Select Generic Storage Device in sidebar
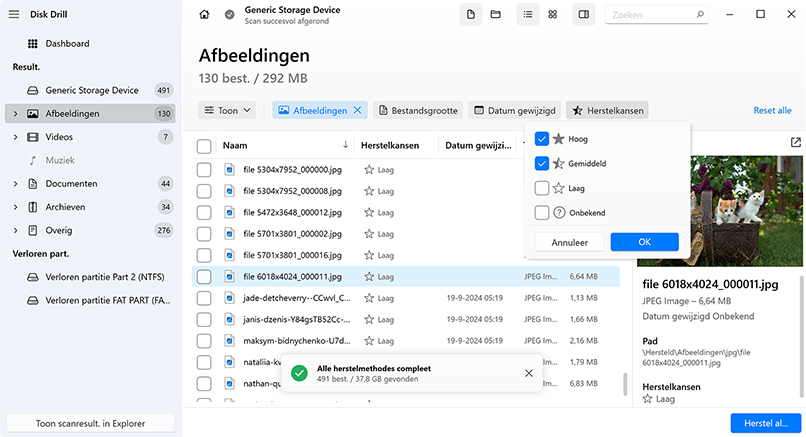This screenshot has height=437, width=806. coord(90,90)
